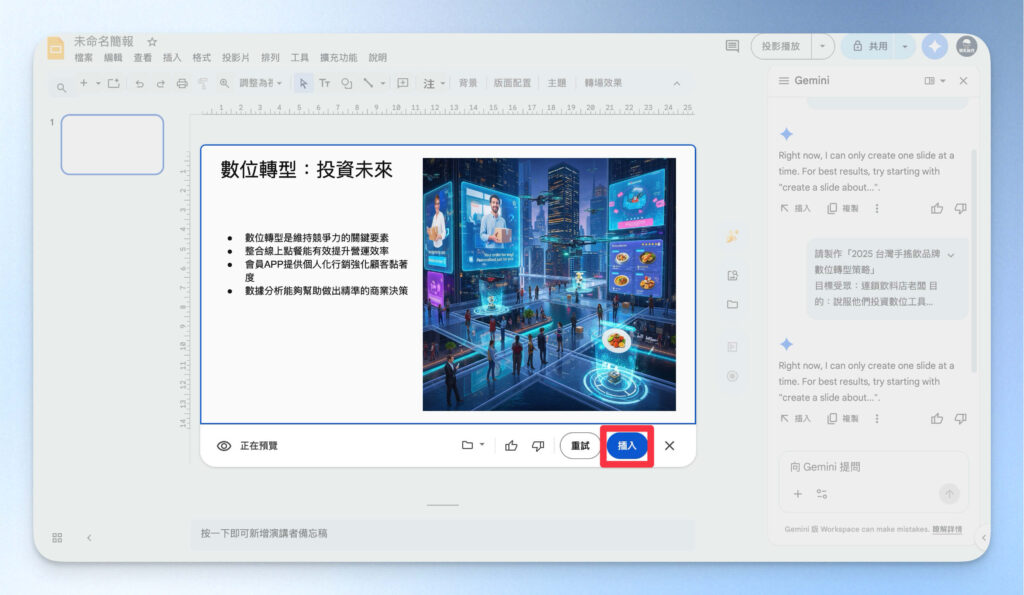1024x595 pixels.
Task: Click the paint format tool
Action: tap(201, 84)
